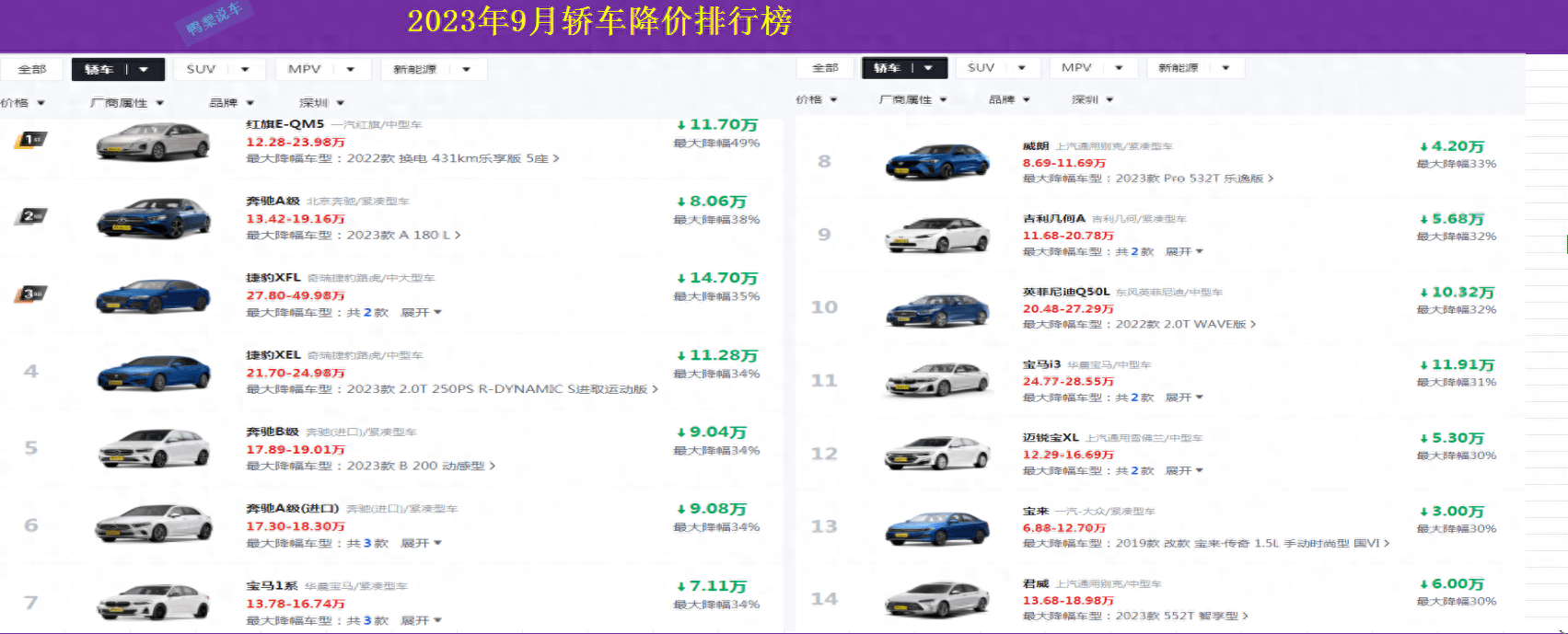
Task: Click the rank 2 badge beside 奔驰A级
Action: point(30,216)
